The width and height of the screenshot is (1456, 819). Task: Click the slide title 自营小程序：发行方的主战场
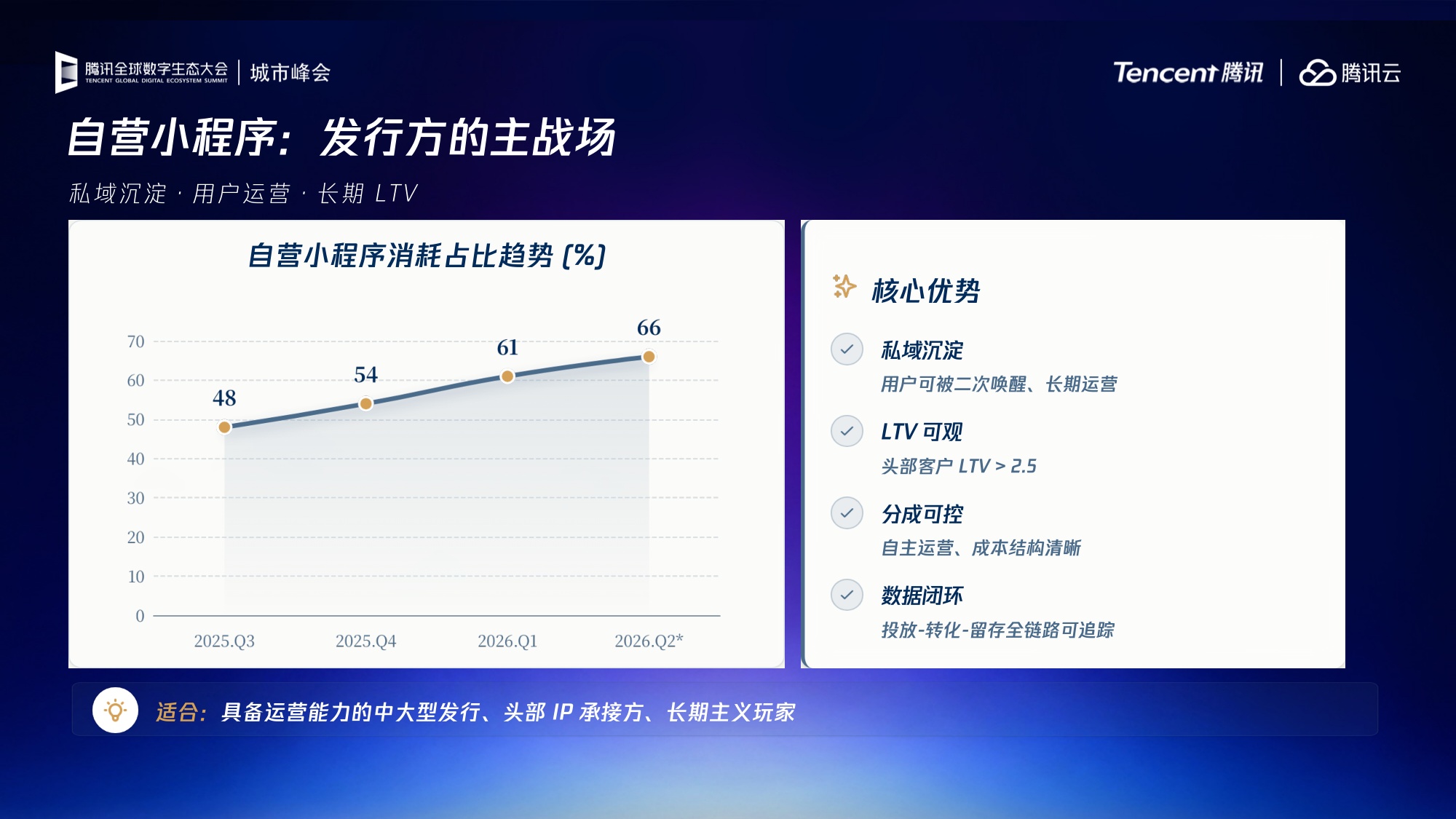(341, 138)
